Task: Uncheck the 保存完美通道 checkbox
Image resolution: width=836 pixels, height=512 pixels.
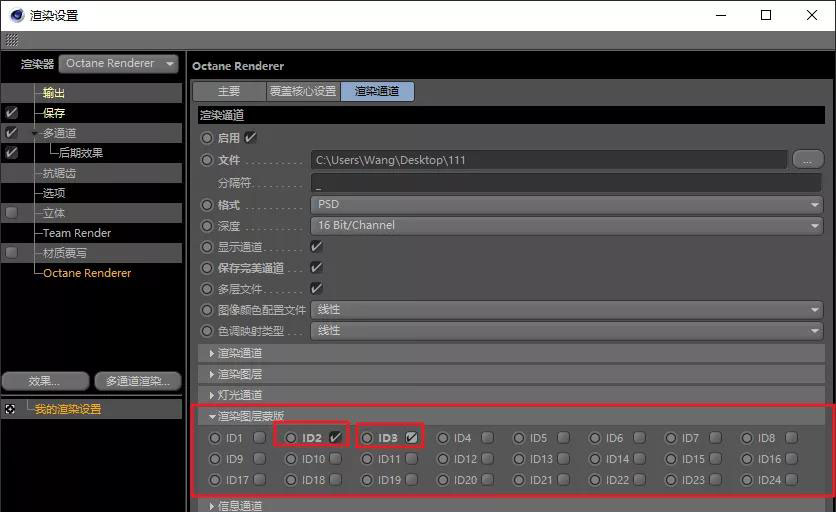Action: pos(317,267)
